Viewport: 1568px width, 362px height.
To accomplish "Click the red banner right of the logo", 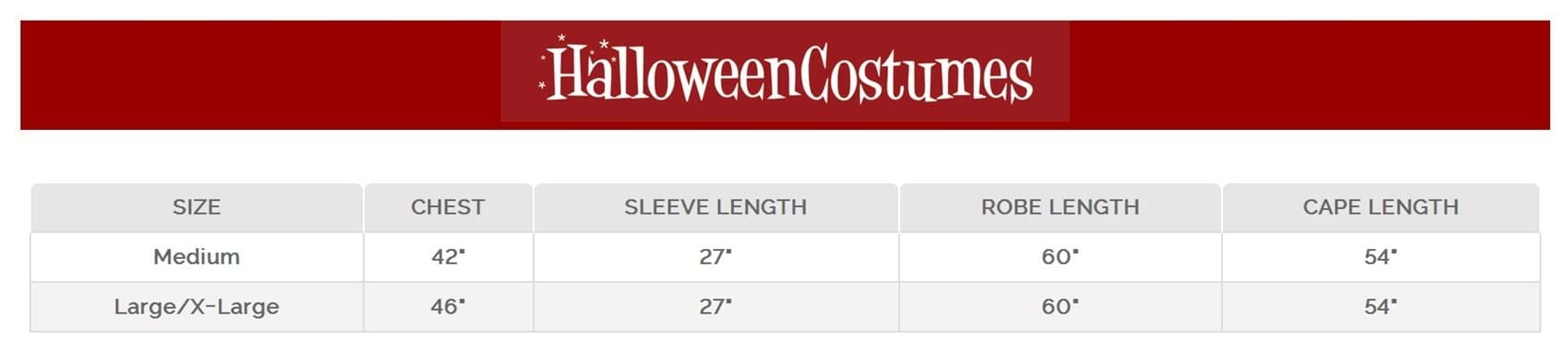I will (1308, 75).
